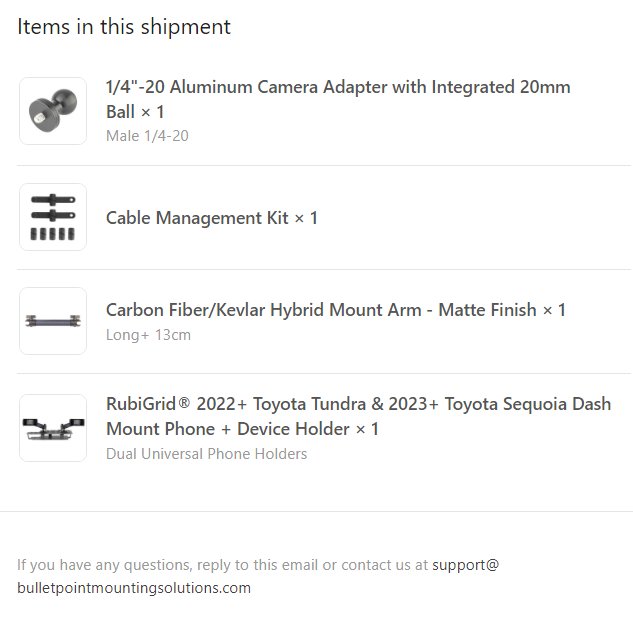633x621 pixels.
Task: Click 'Ball × 1' quantity line of adapter
Action: [135, 112]
